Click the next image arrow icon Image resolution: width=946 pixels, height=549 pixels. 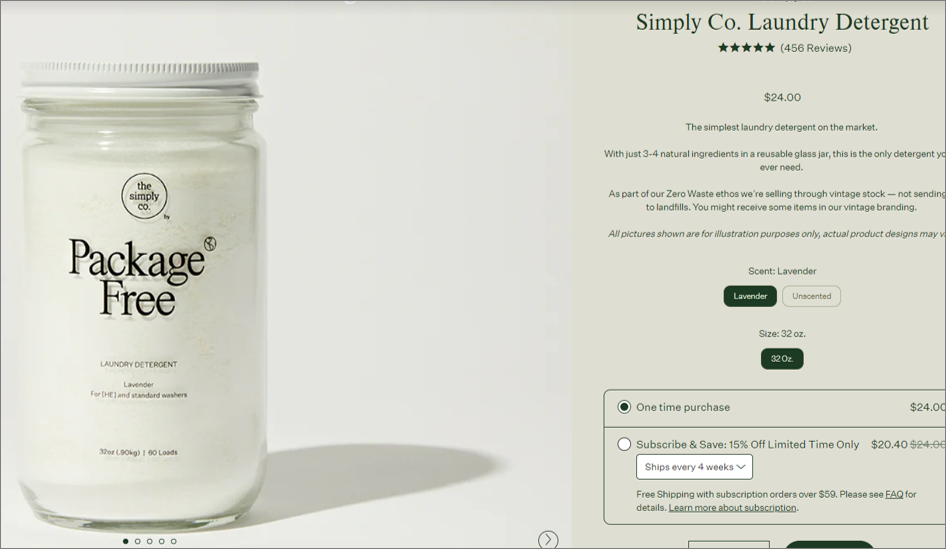pyautogui.click(x=548, y=539)
